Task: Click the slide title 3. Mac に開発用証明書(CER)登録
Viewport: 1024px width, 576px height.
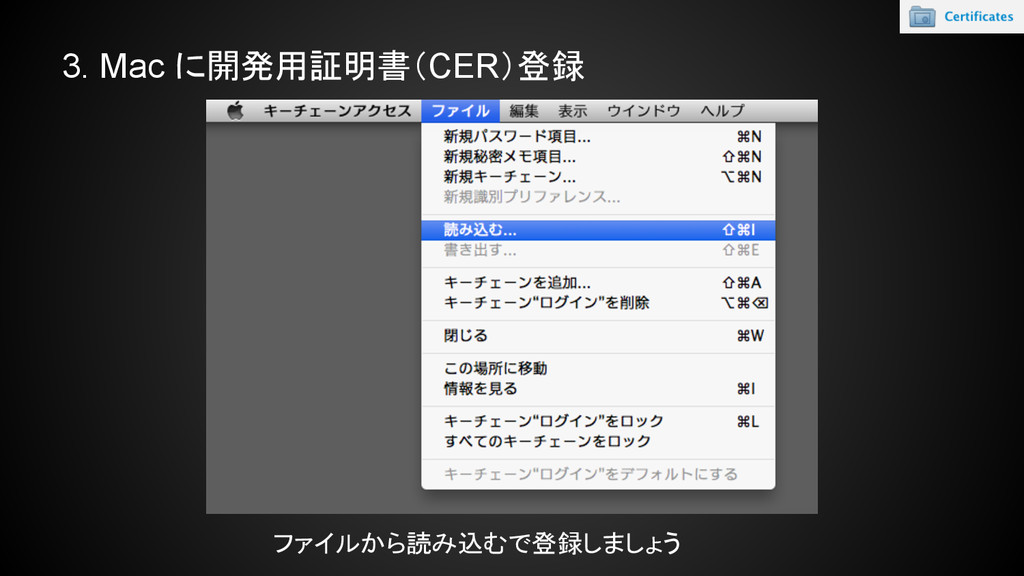Action: (x=323, y=66)
